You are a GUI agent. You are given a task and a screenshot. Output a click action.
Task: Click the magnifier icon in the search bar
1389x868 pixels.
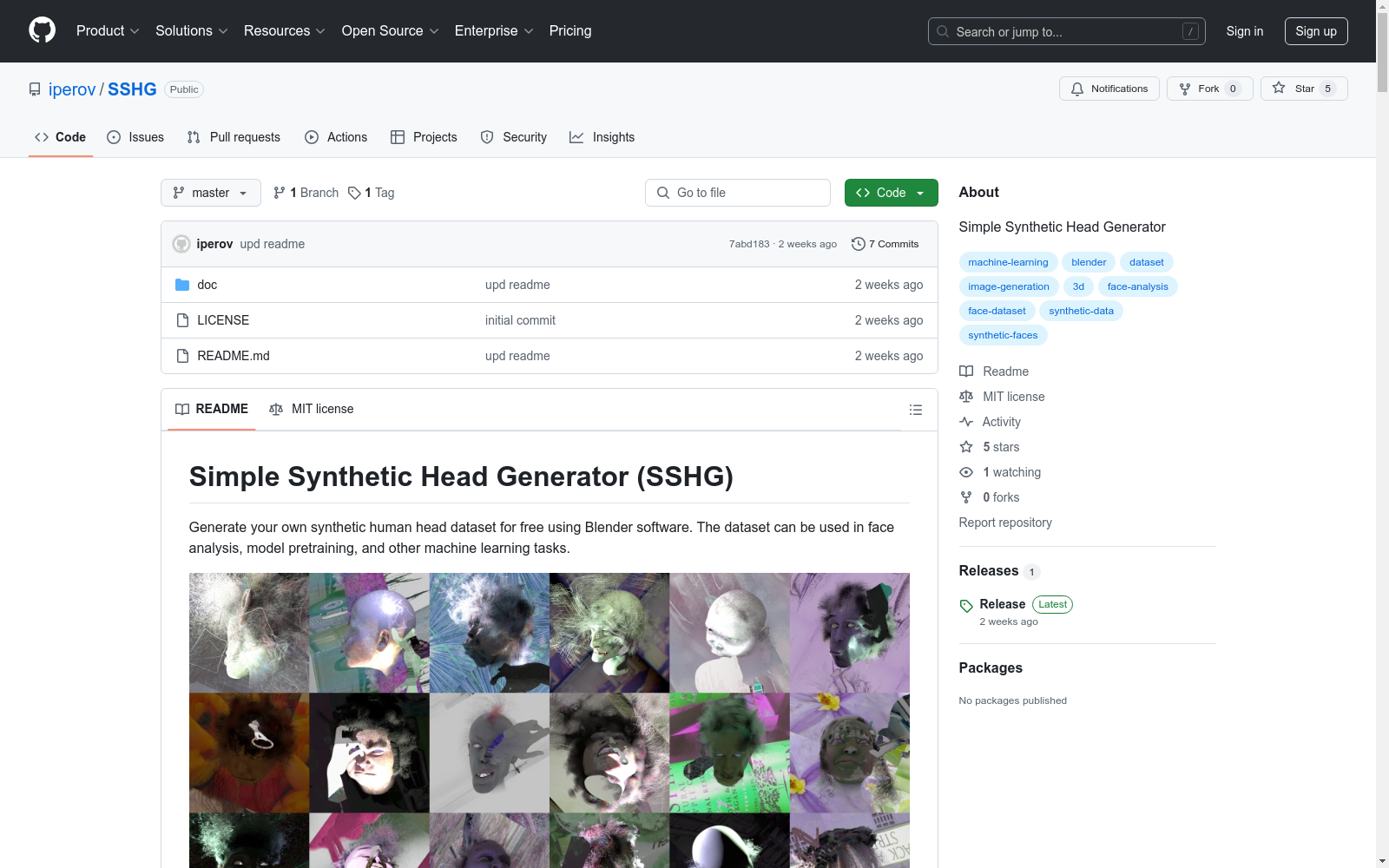point(943,31)
